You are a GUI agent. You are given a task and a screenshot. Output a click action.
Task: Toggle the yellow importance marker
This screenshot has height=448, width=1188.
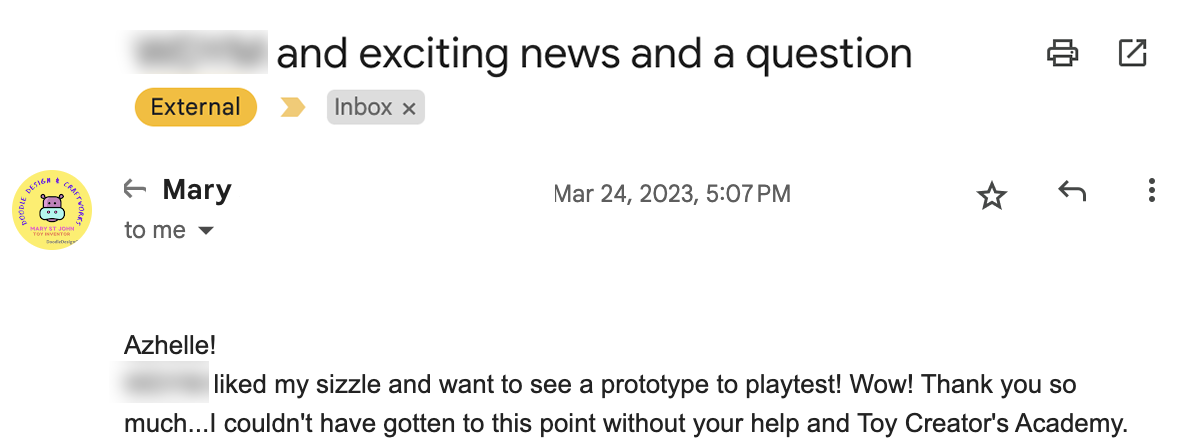click(292, 107)
